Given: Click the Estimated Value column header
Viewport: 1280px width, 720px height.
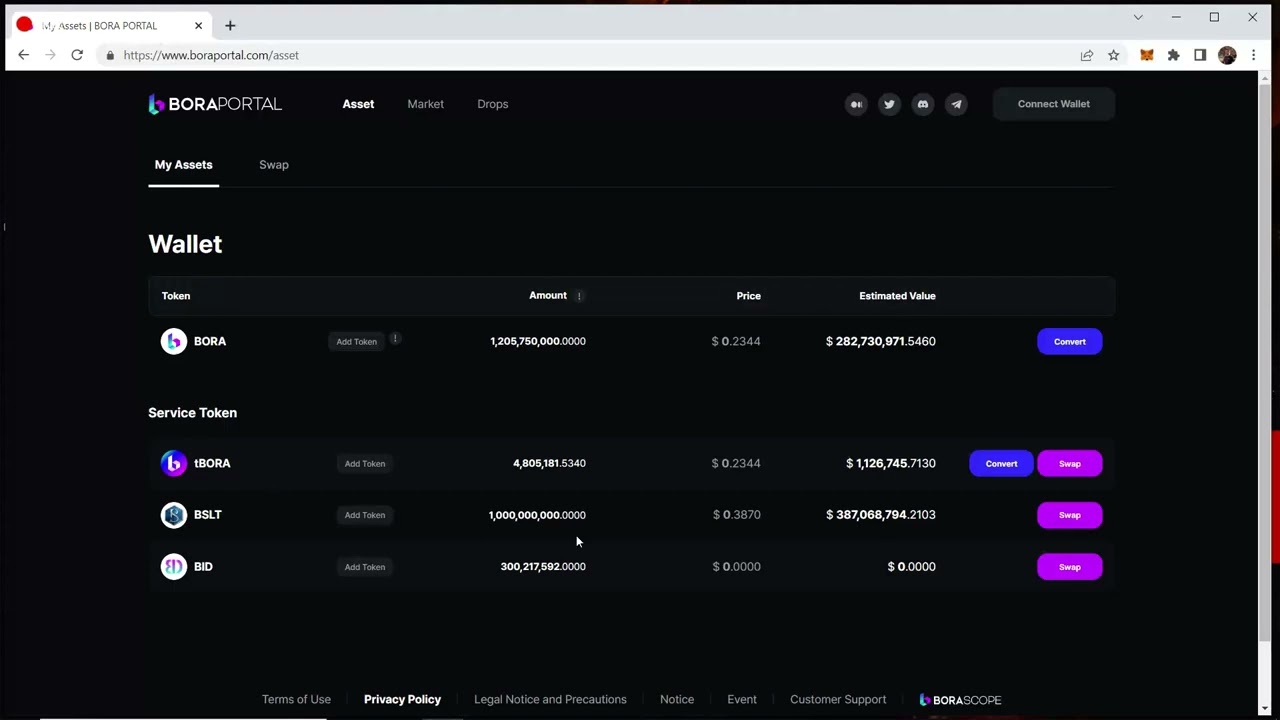Looking at the screenshot, I should coord(897,296).
